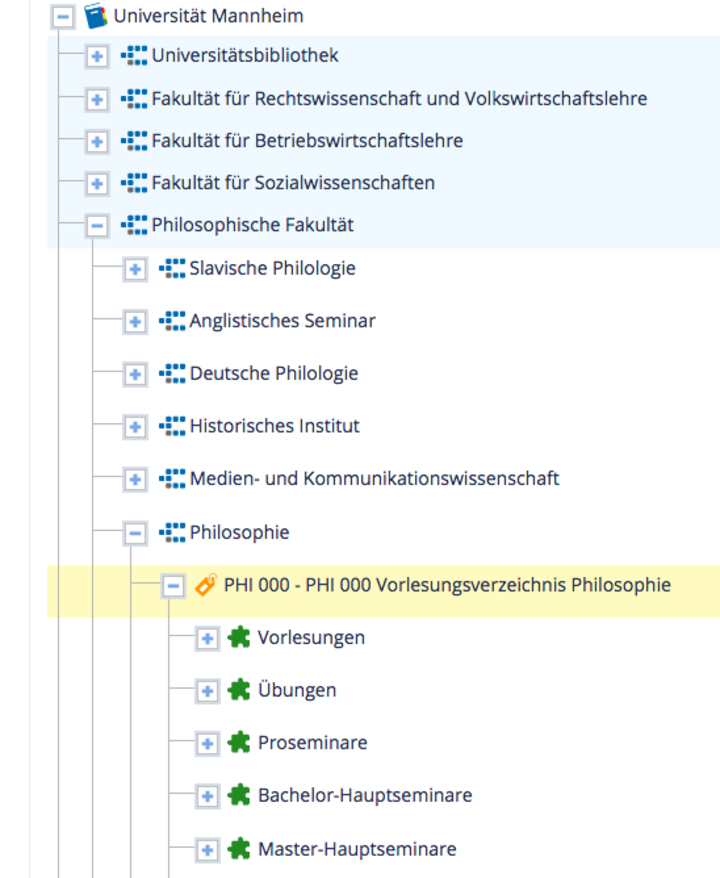Screen dimensions: 720x878
Task: Click the org icon beside Medien- und Kommunikationswissenschaft
Action: [x=172, y=479]
